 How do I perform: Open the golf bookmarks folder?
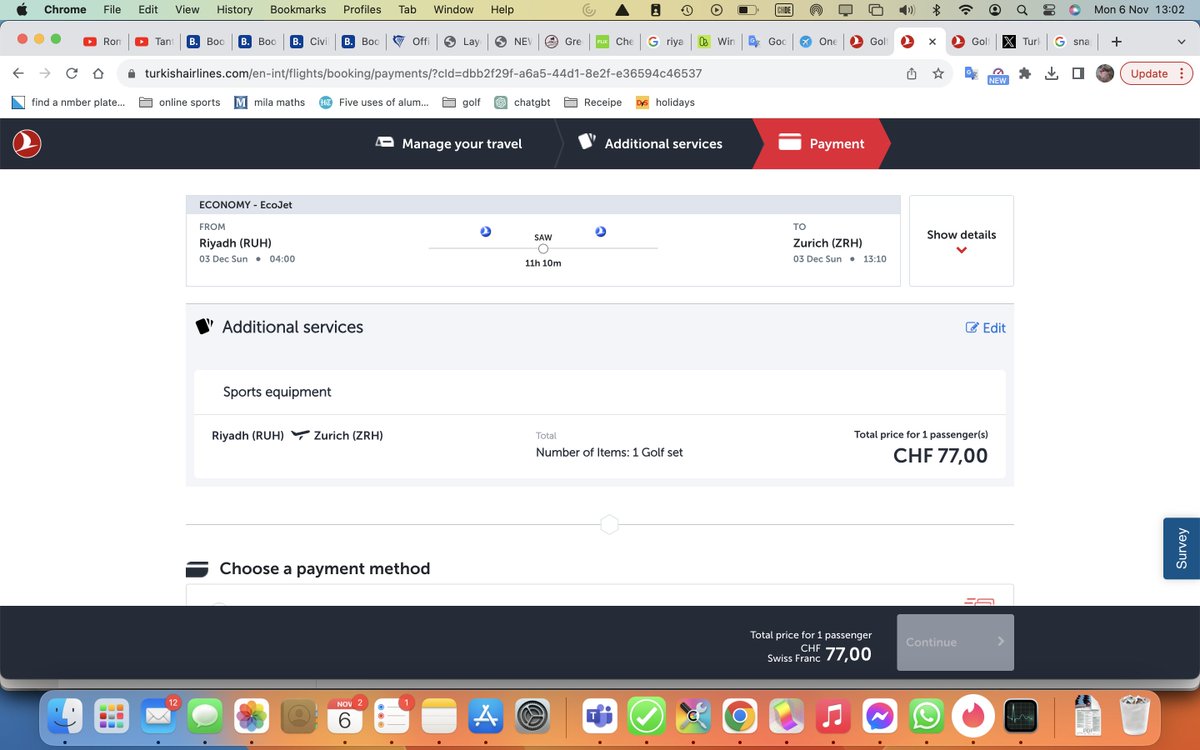pos(461,102)
